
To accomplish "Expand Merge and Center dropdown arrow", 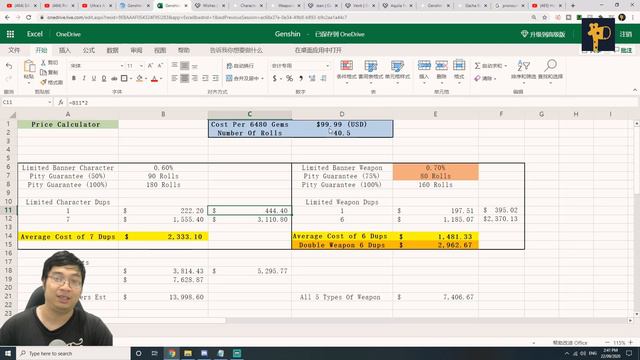I will coord(262,78).
